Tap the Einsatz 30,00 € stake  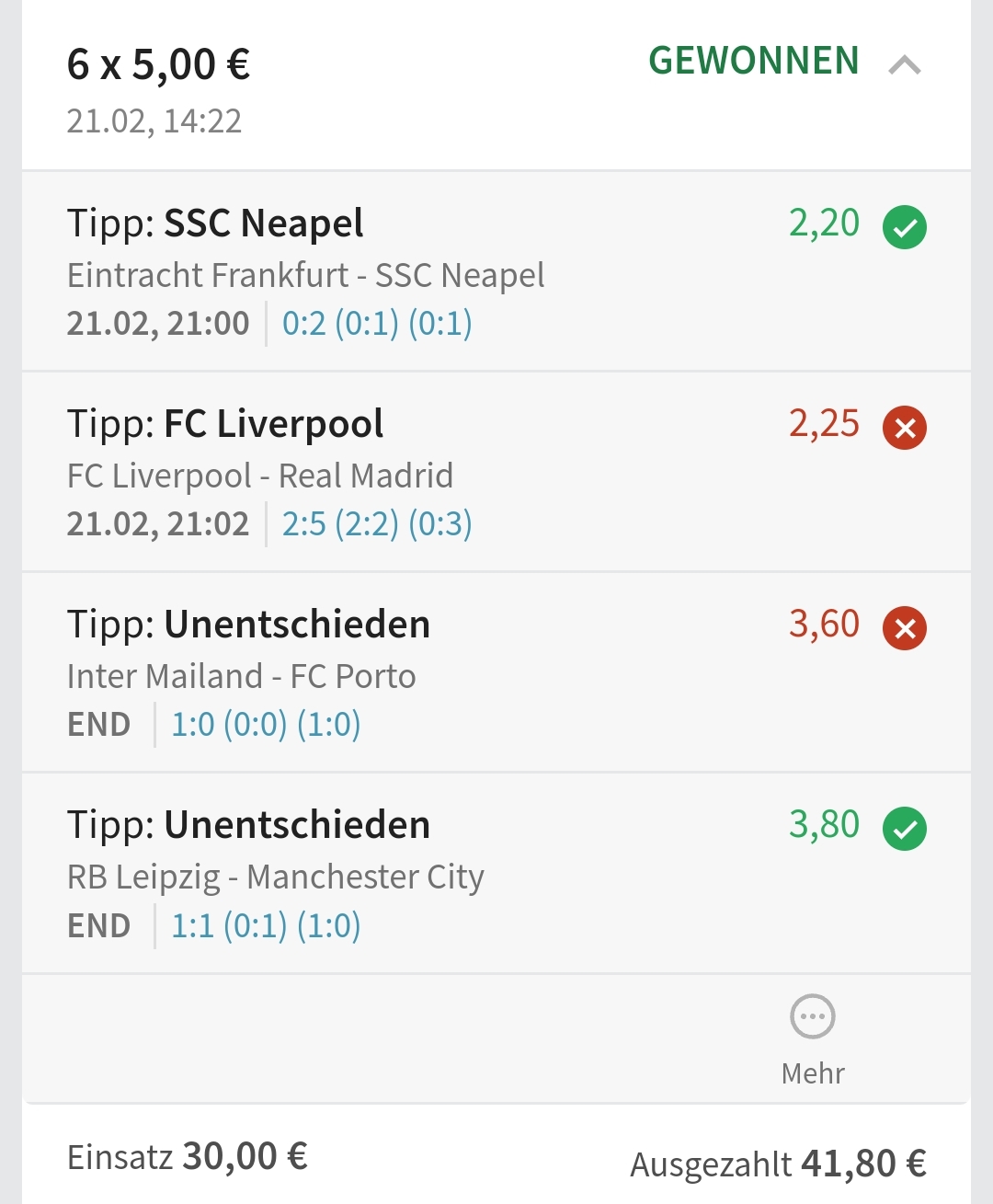[x=188, y=1156]
